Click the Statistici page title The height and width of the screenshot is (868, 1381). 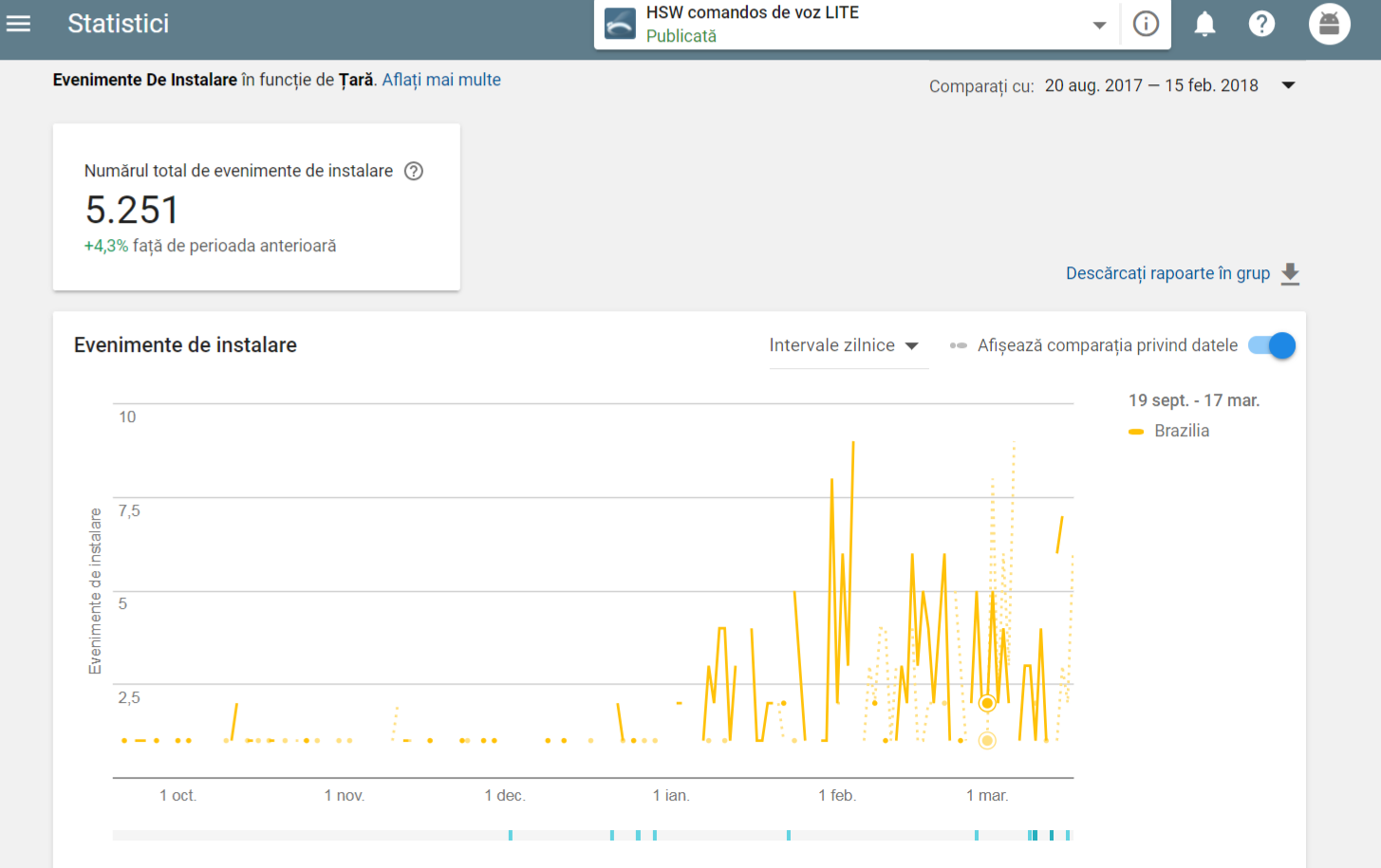click(x=119, y=24)
